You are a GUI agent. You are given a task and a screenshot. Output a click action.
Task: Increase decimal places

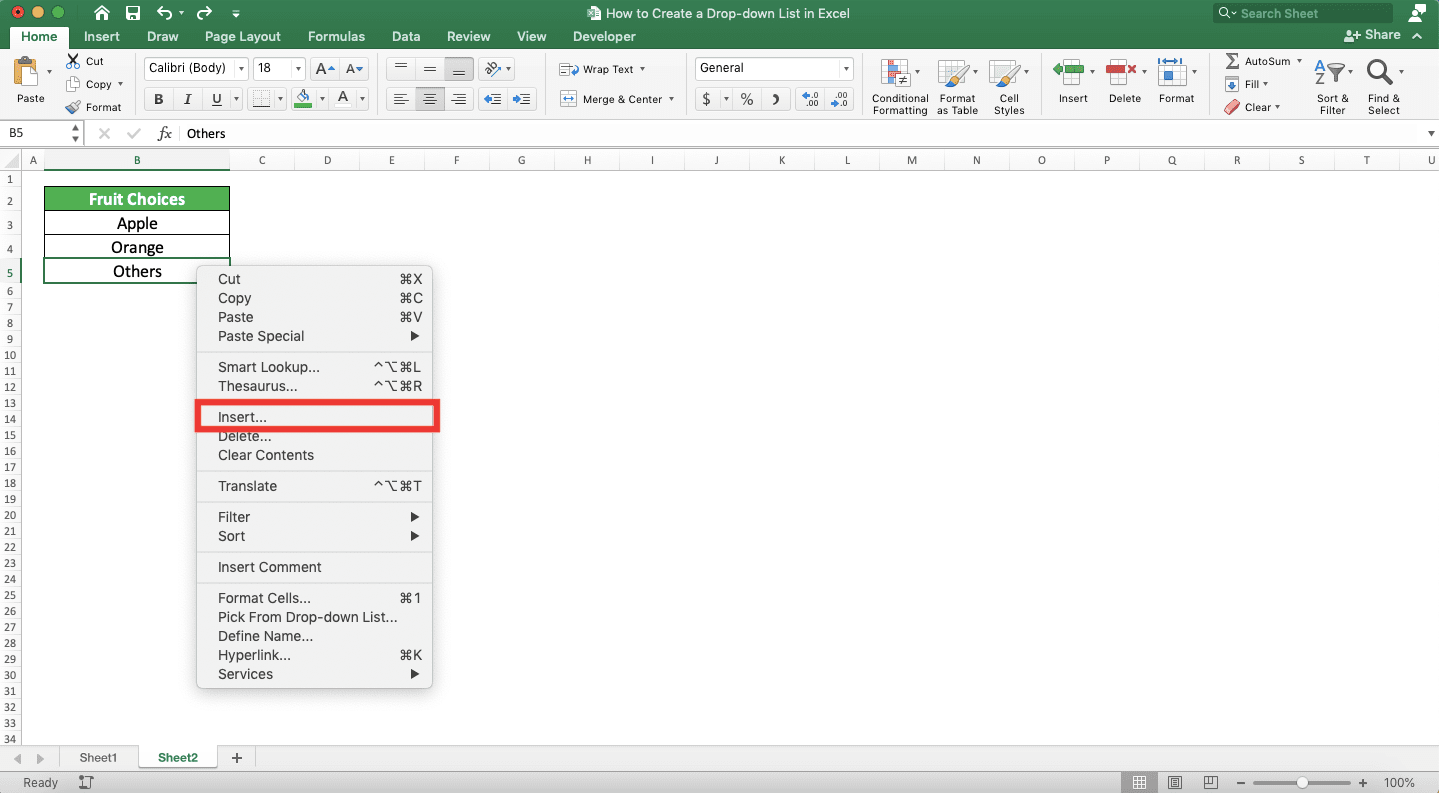tap(811, 99)
